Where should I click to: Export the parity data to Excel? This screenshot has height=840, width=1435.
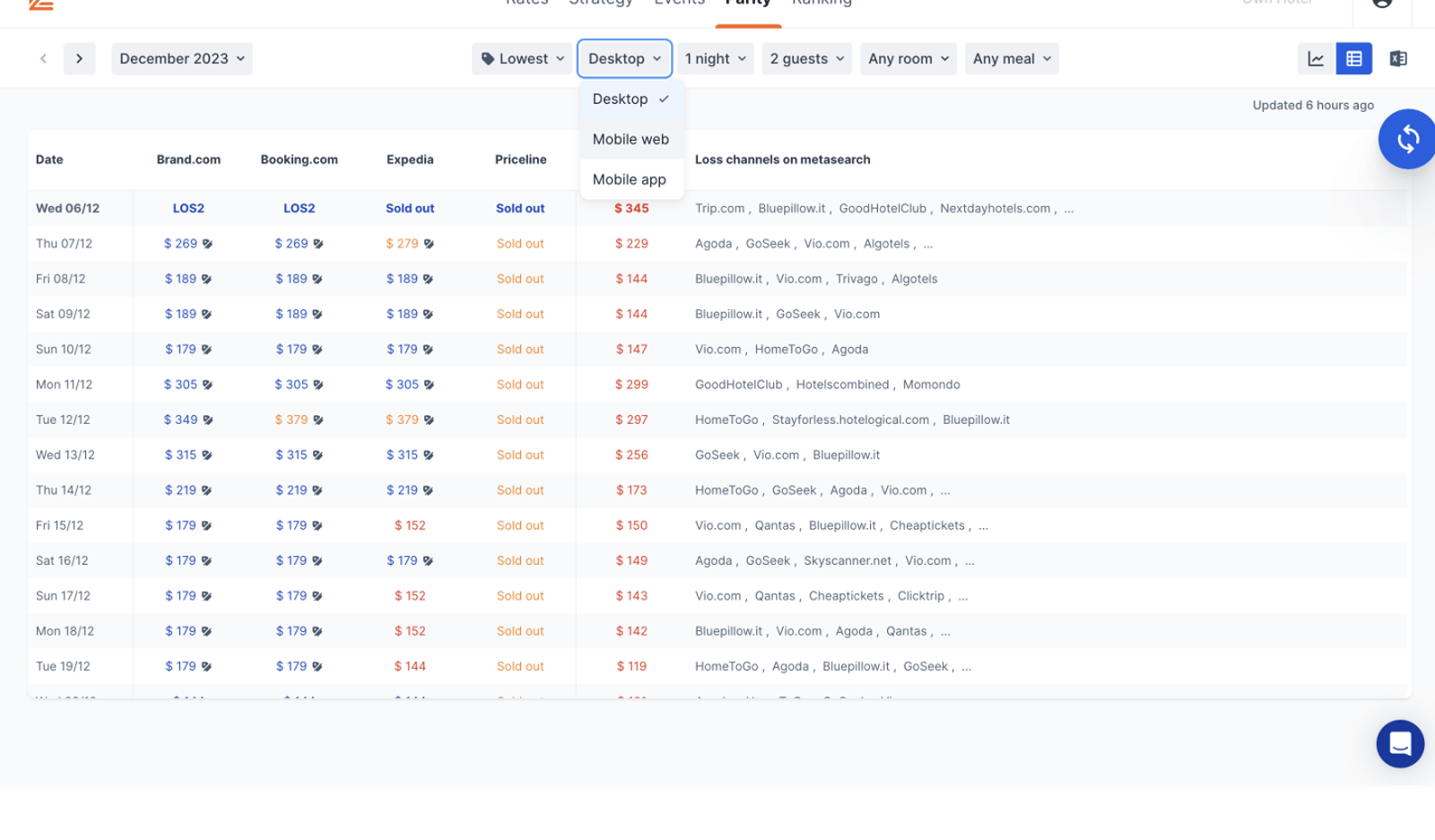pos(1398,59)
